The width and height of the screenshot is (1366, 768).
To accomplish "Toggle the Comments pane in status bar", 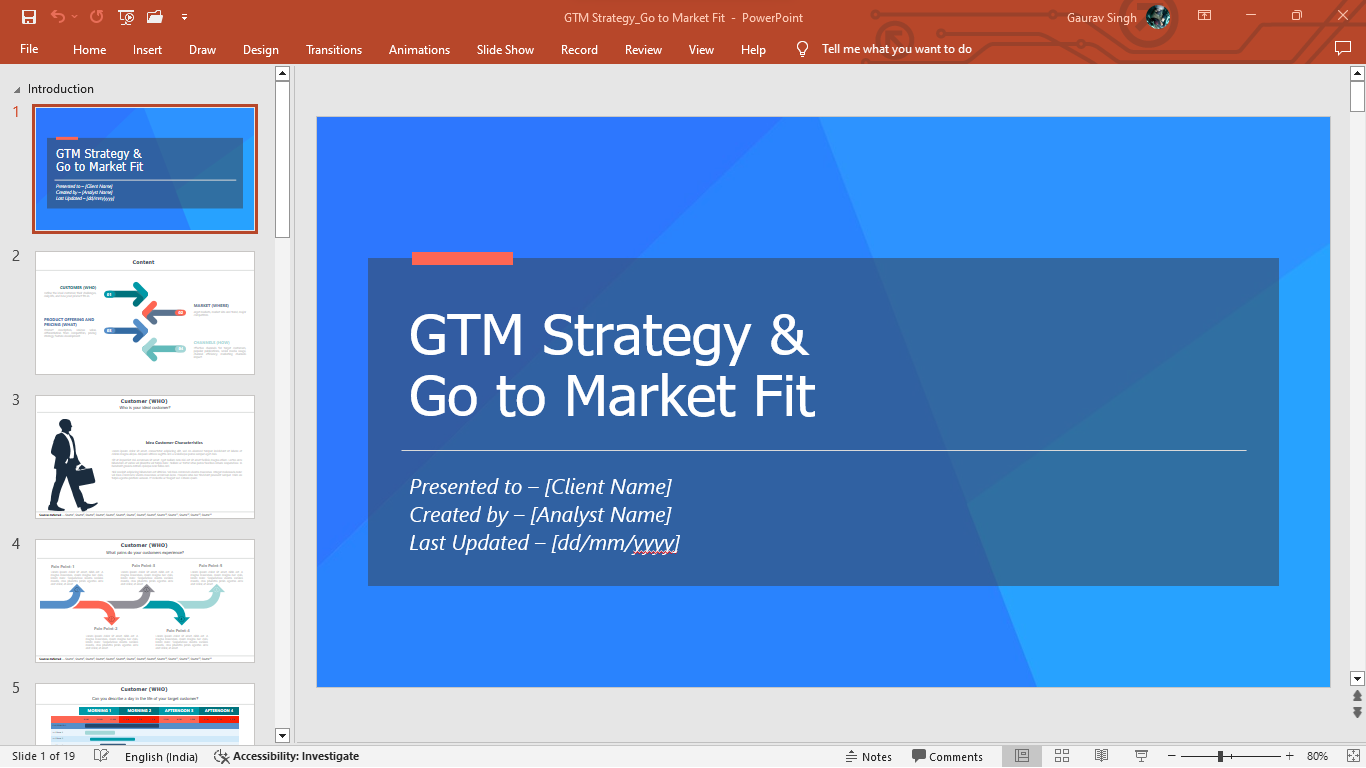I will [947, 757].
